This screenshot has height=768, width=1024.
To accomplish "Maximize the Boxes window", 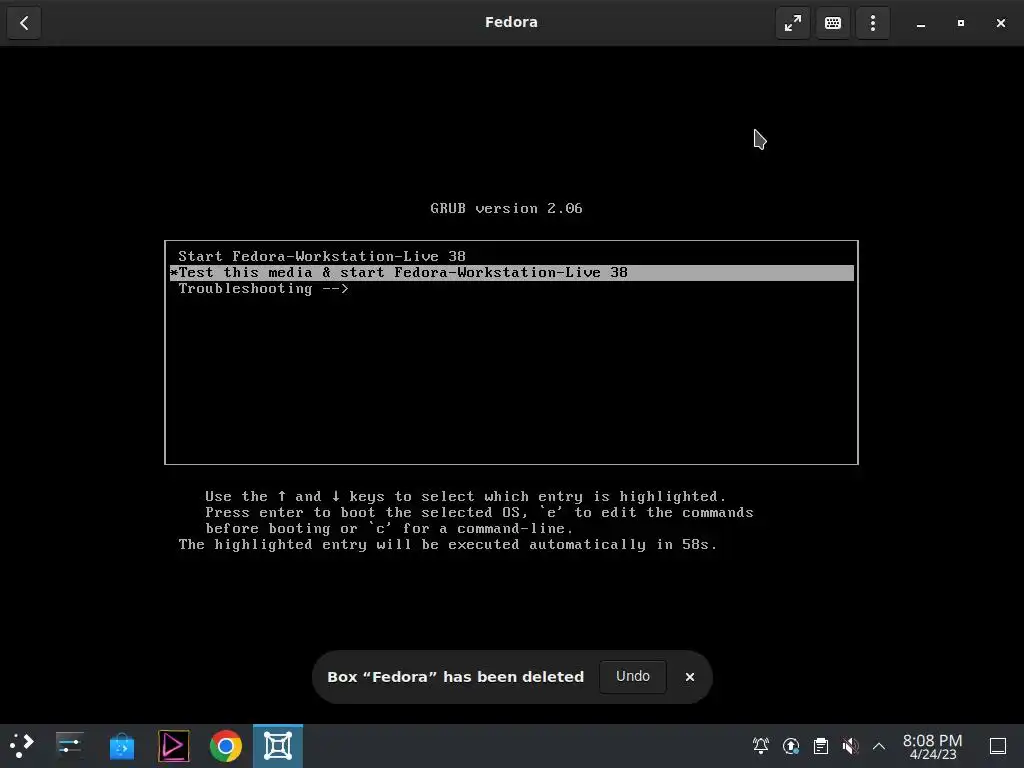I will (961, 23).
